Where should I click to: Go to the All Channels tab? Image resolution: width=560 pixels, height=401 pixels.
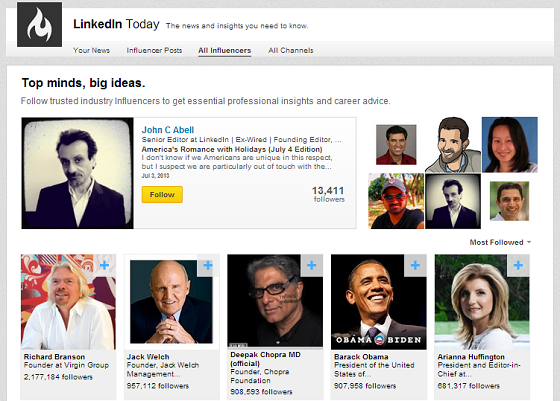pyautogui.click(x=291, y=50)
